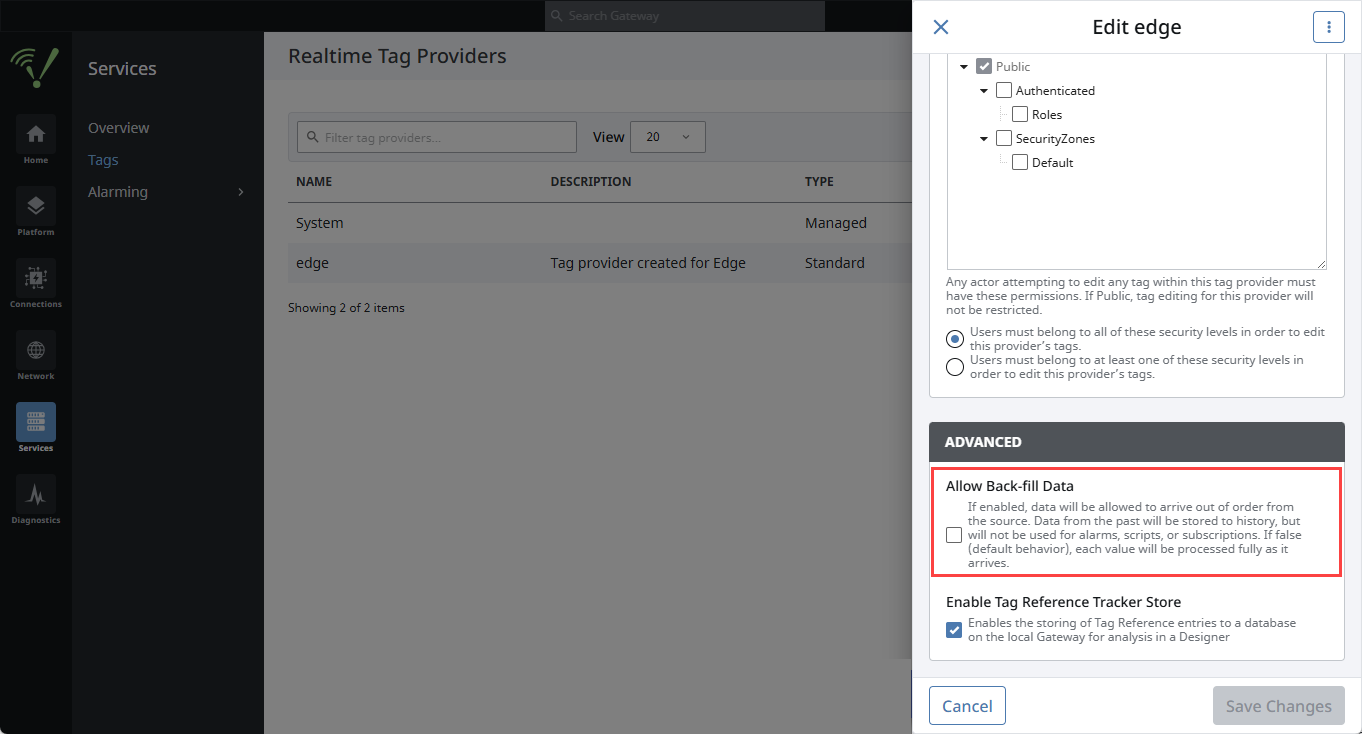1362x734 pixels.
Task: Sort by DESCRIPTION column header
Action: [591, 182]
